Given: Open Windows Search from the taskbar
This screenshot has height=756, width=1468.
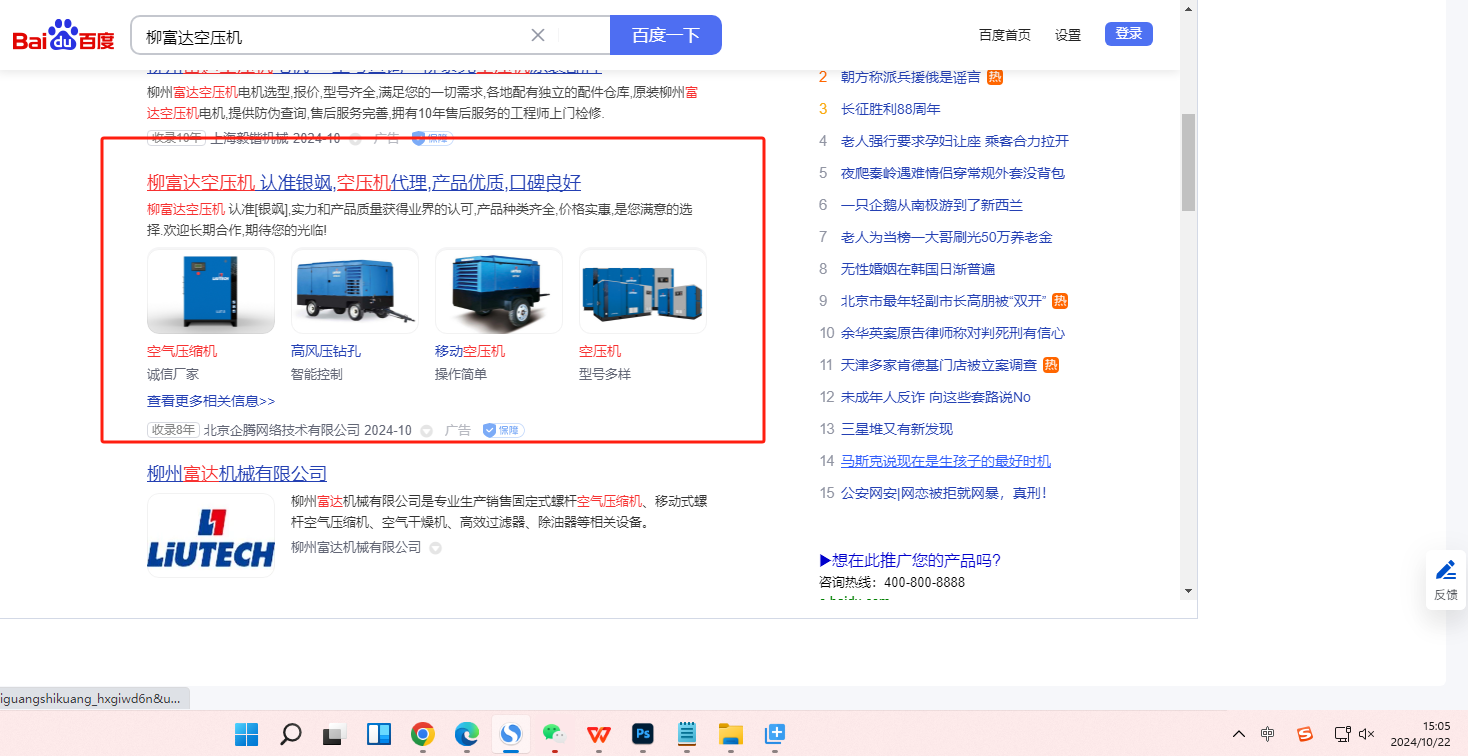Looking at the screenshot, I should tap(291, 734).
